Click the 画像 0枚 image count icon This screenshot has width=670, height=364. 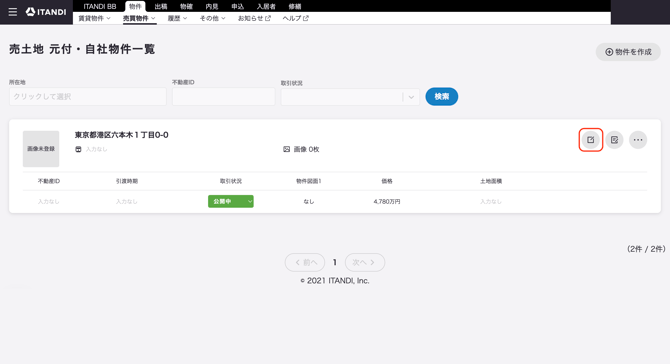click(x=286, y=149)
